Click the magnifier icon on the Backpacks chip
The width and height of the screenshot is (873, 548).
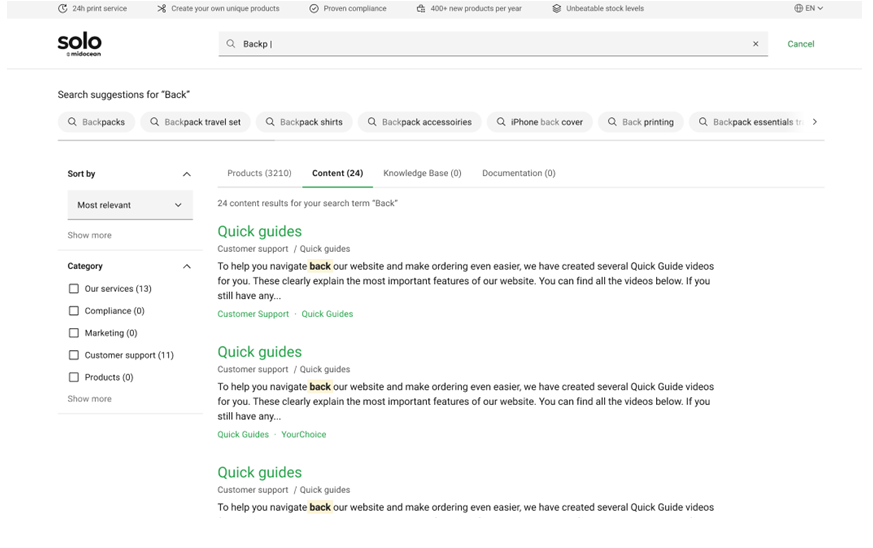pos(72,122)
